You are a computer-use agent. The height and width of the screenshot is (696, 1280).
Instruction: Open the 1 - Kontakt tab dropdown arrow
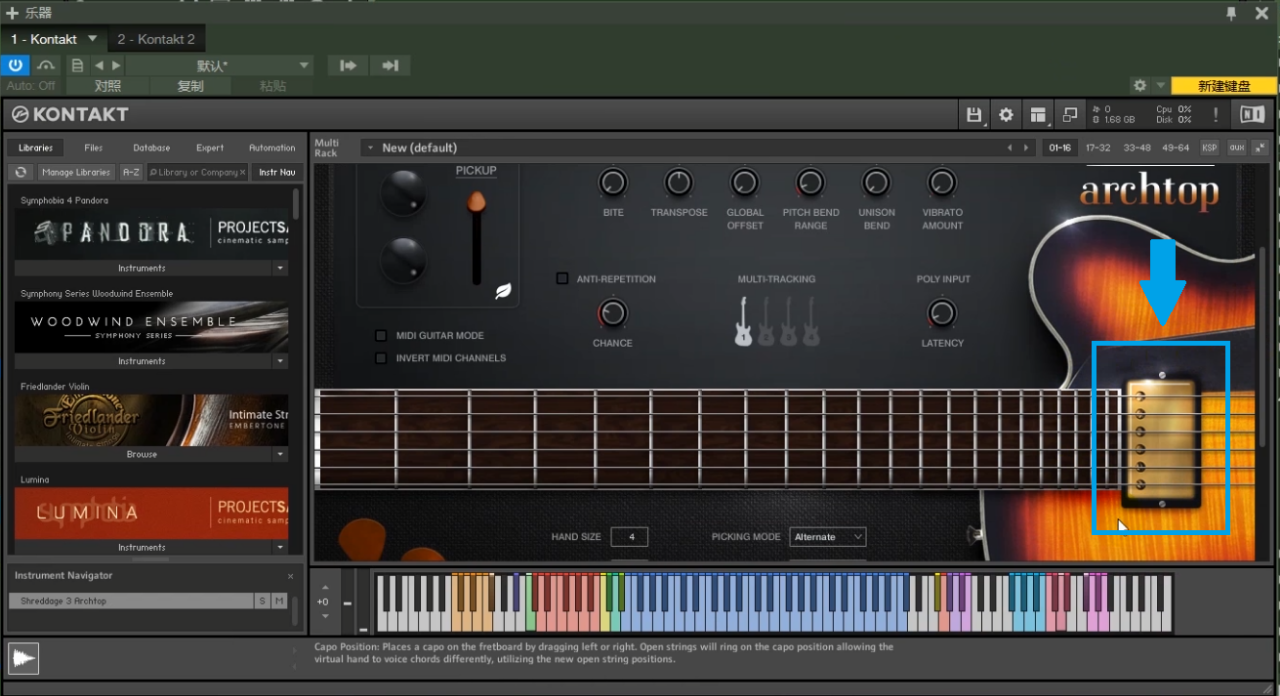click(x=93, y=39)
